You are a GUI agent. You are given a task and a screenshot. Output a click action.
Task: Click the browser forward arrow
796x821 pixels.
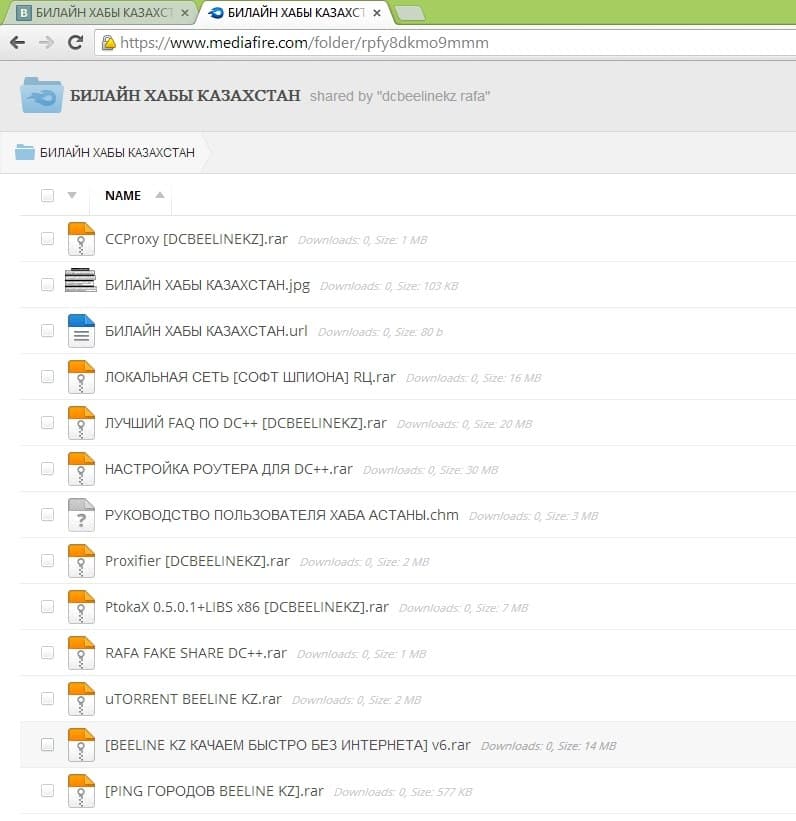47,42
